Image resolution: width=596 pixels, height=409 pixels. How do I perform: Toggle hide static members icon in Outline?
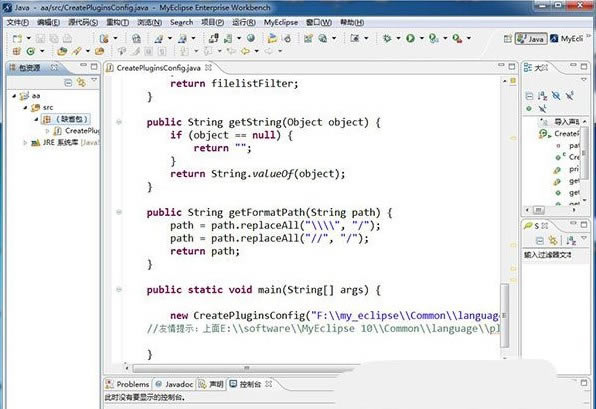coord(569,96)
